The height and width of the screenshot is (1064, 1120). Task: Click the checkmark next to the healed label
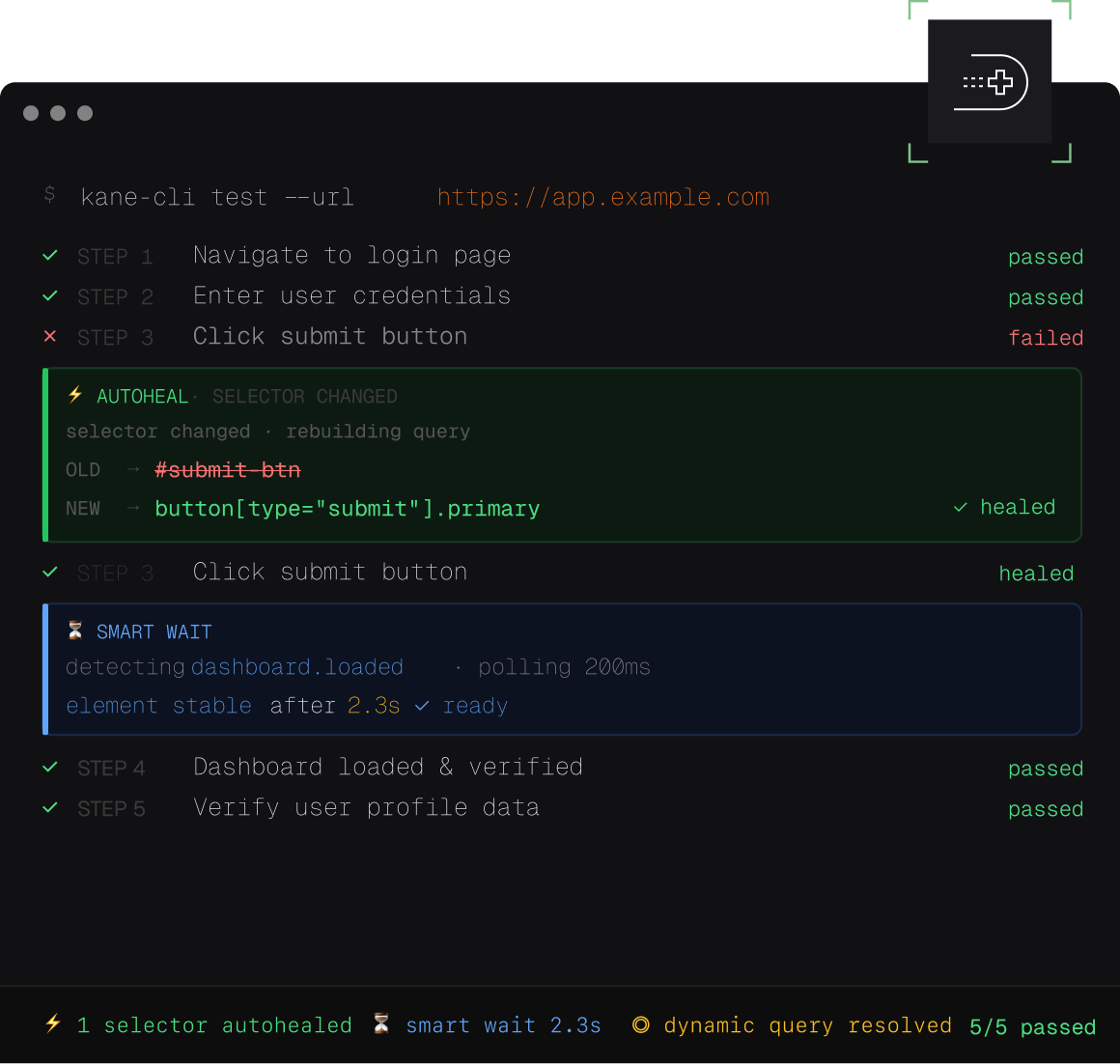(959, 507)
